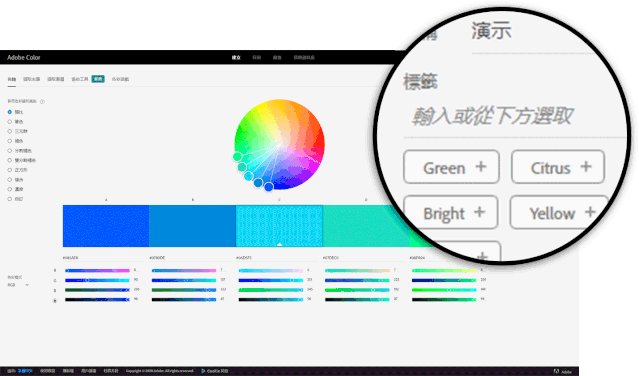Edit the hex code field under swatch C

pos(276,258)
